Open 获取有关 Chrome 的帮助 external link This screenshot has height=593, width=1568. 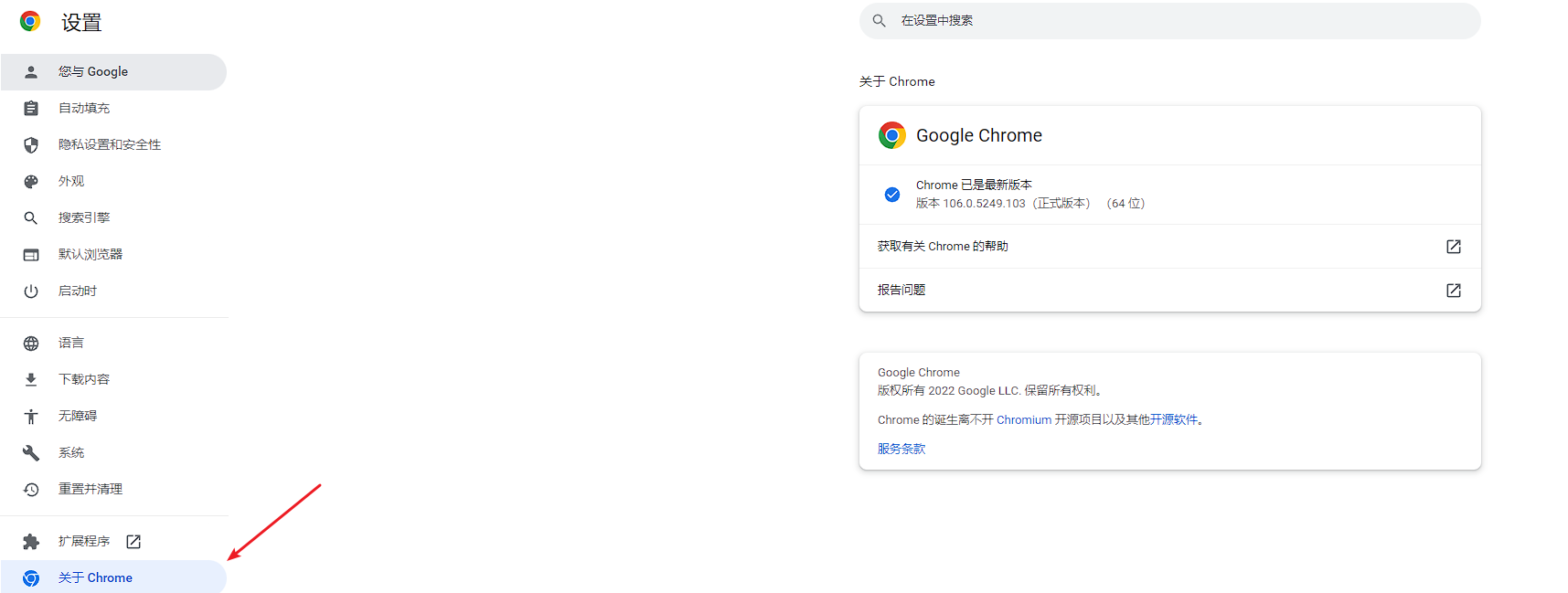point(1453,246)
